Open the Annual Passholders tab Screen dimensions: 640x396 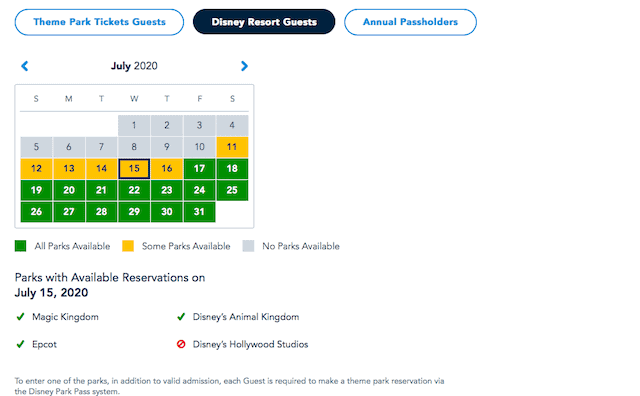tap(410, 22)
